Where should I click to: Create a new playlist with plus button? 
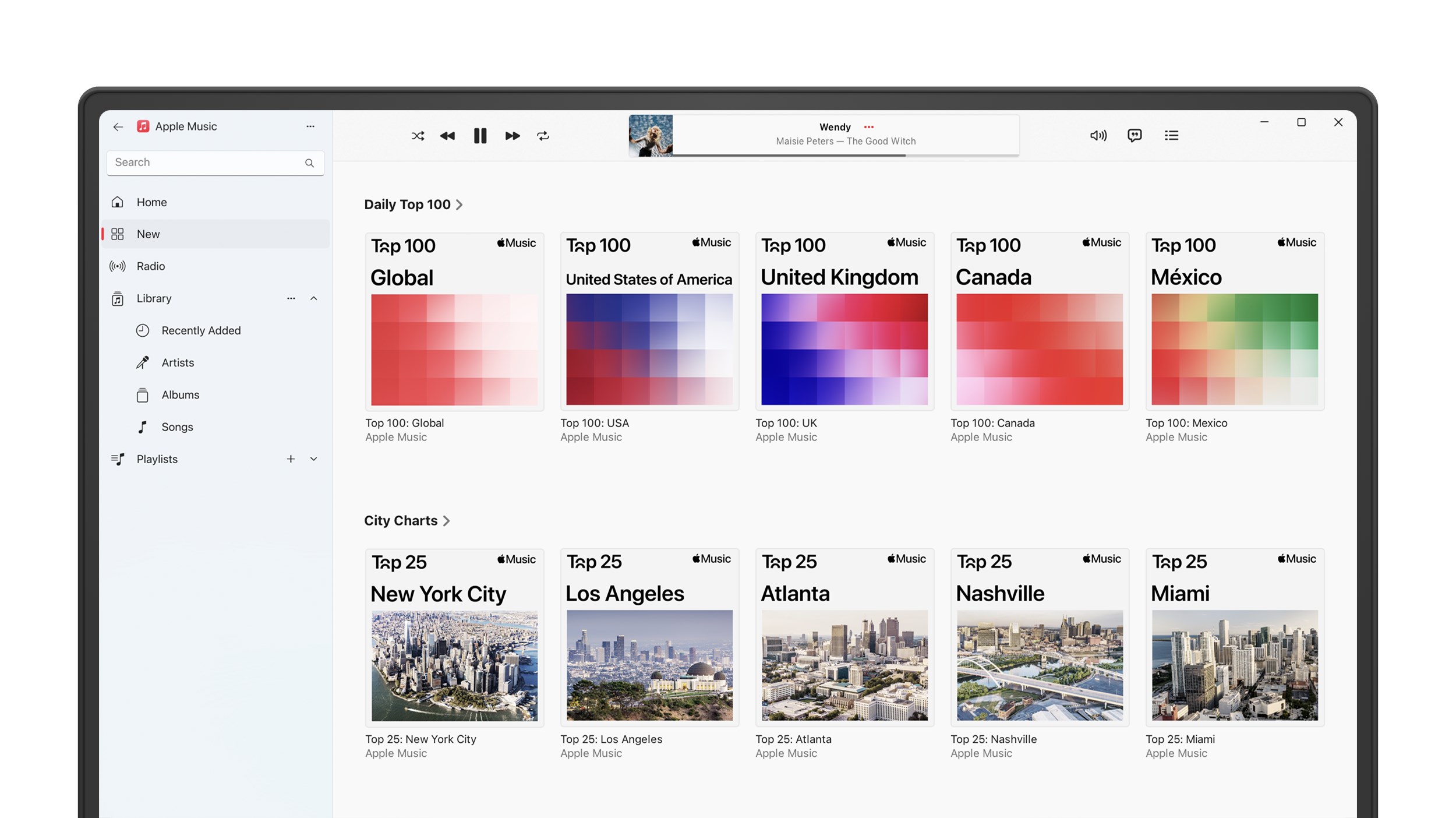pyautogui.click(x=291, y=459)
